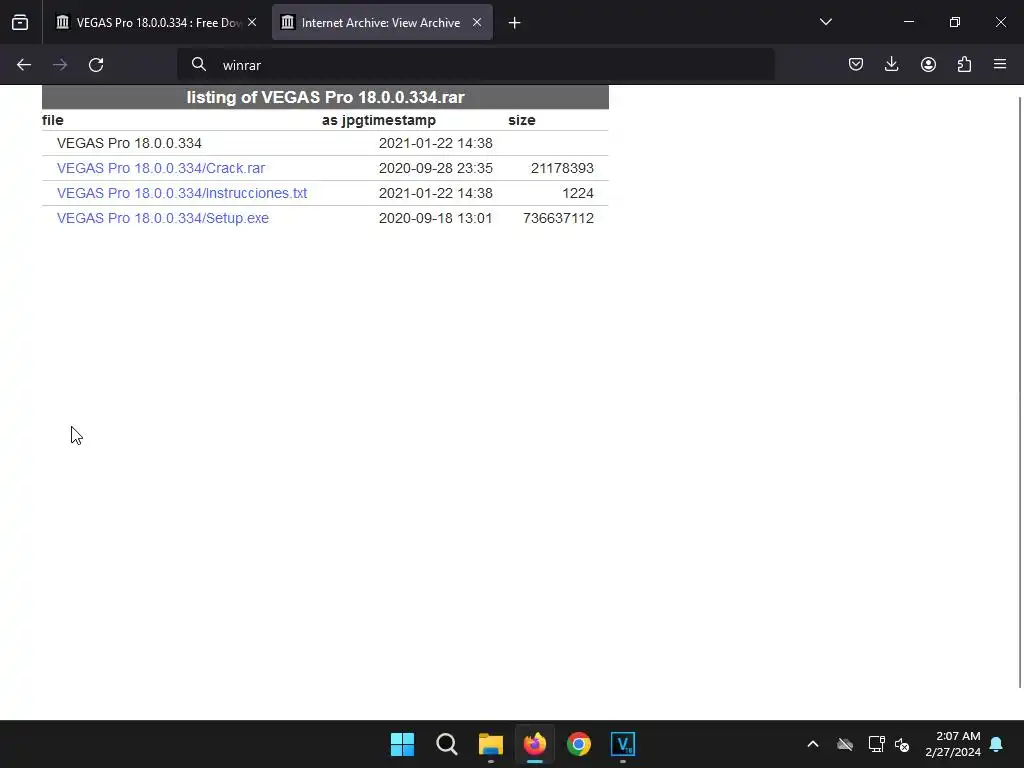
Task: Go back to the previous page
Action: (x=24, y=65)
